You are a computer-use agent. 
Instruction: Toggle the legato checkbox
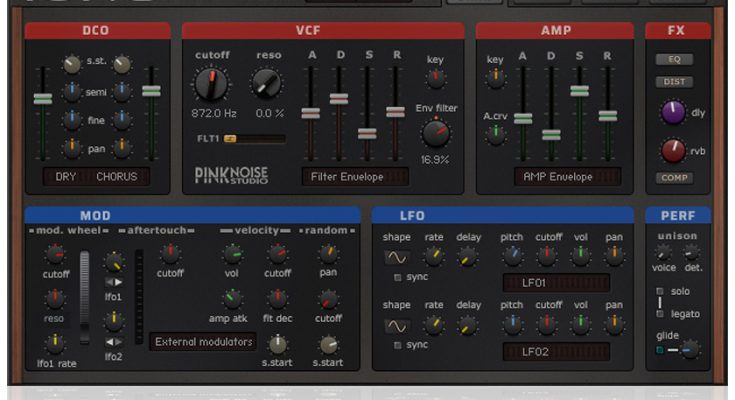click(x=660, y=312)
